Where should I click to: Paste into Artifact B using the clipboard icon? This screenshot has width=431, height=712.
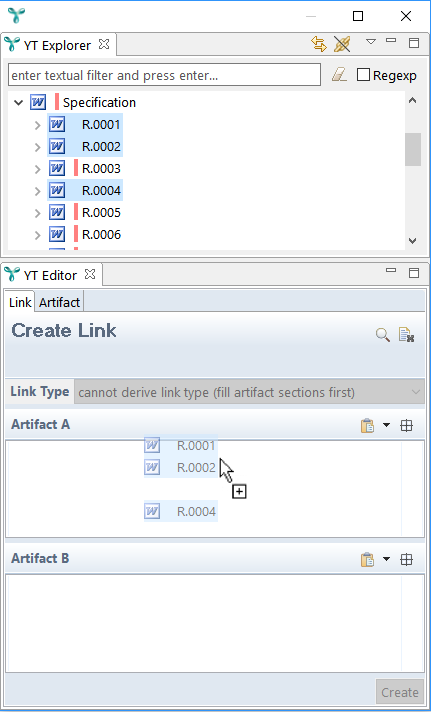(x=367, y=559)
